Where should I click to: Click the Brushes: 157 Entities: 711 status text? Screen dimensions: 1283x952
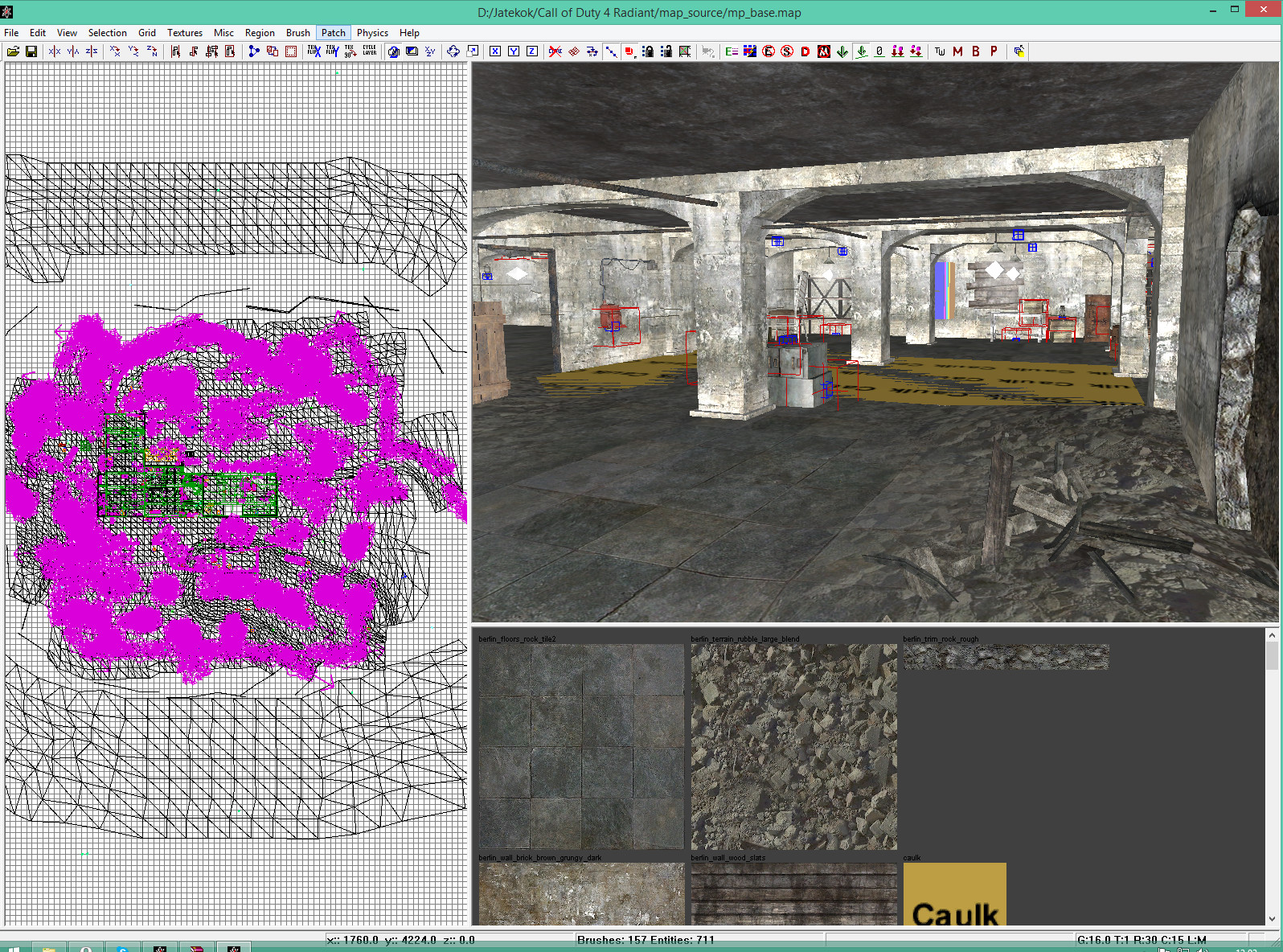tap(646, 940)
